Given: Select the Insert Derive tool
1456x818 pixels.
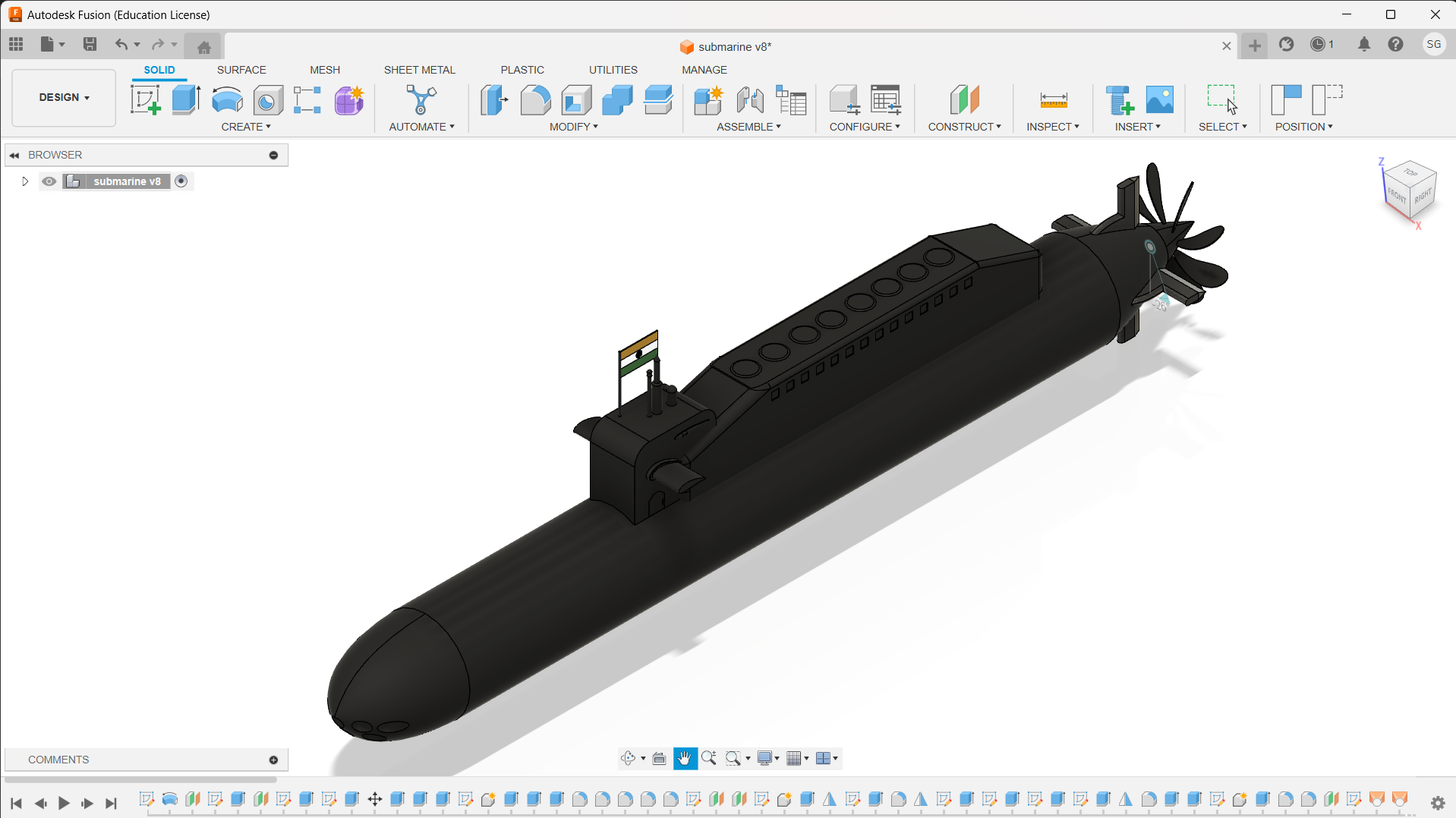Looking at the screenshot, I should point(1120,99).
